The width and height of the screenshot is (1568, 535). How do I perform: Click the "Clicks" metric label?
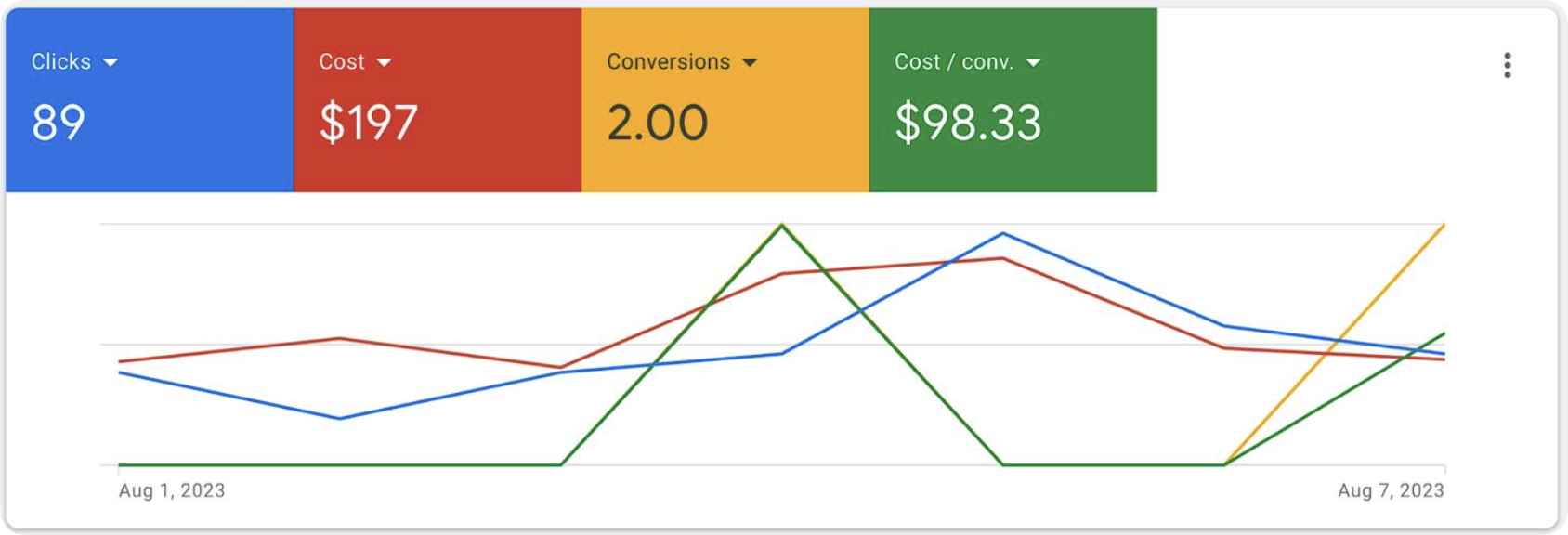pyautogui.click(x=61, y=61)
